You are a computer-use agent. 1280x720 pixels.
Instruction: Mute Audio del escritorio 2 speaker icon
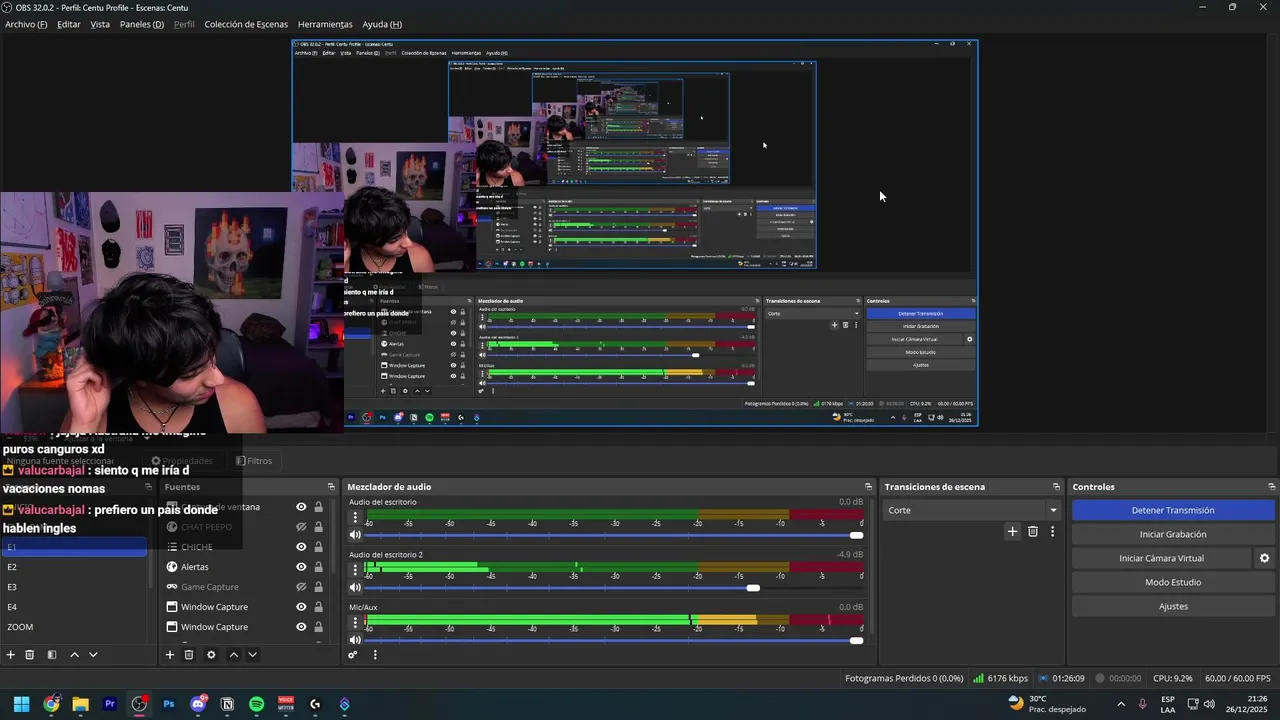click(x=355, y=587)
